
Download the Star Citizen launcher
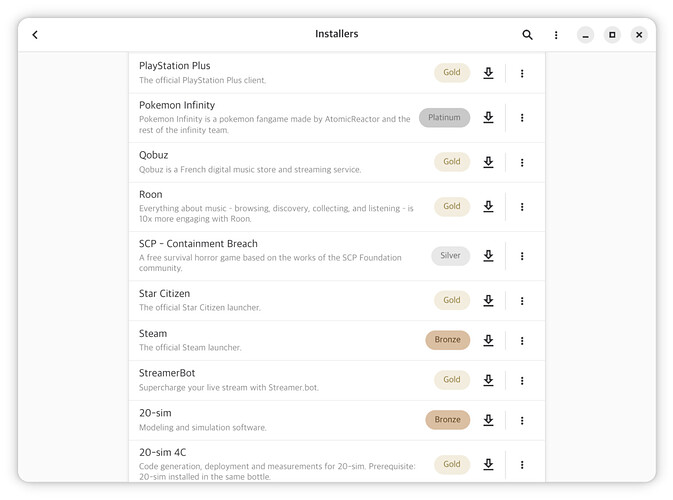[488, 300]
